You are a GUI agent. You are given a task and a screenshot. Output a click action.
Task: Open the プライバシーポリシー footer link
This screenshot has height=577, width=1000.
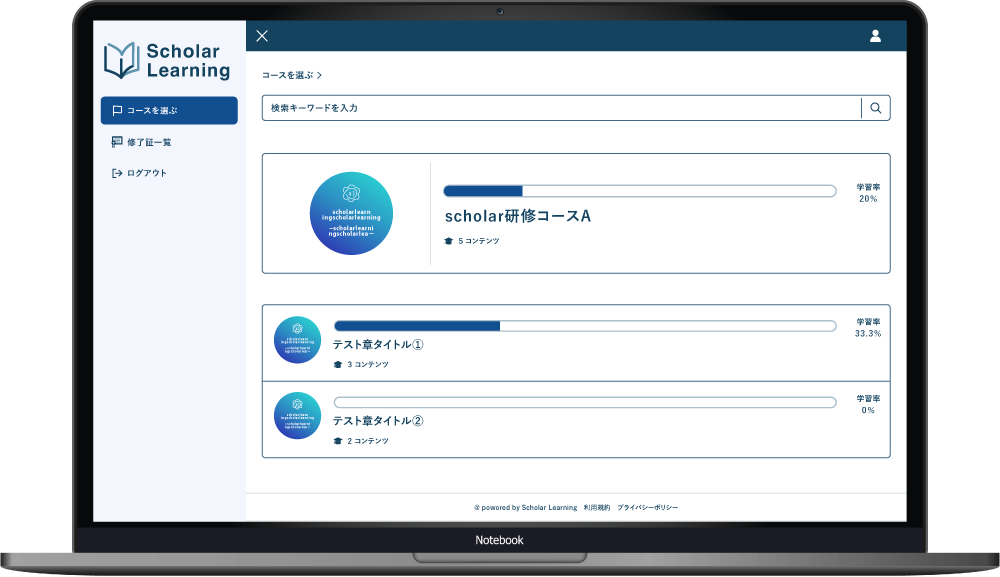pyautogui.click(x=647, y=508)
